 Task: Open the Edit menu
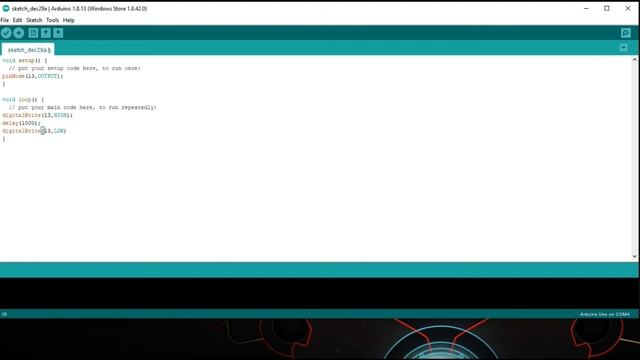click(x=17, y=20)
